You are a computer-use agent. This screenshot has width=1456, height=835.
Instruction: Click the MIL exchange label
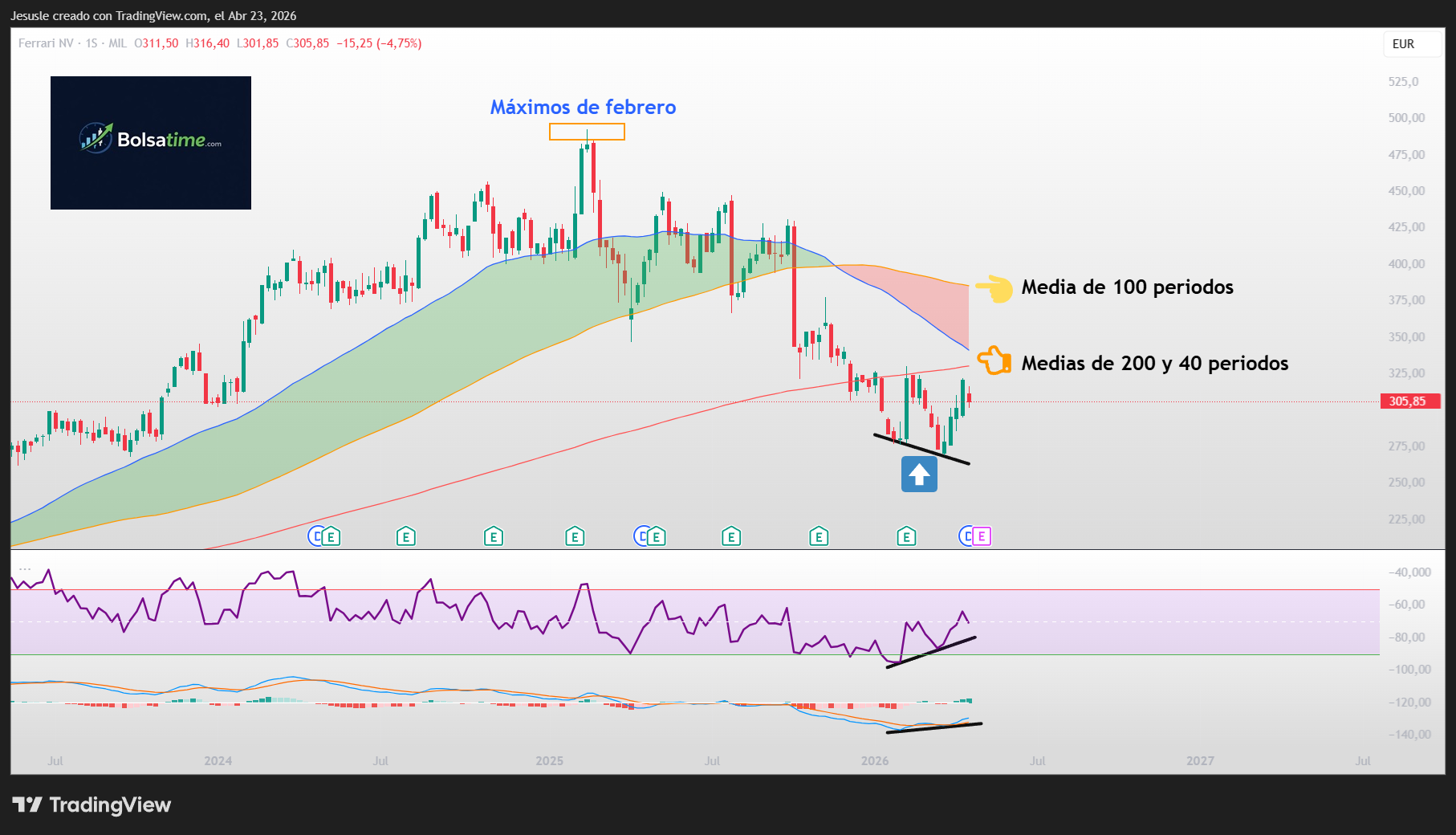(117, 43)
